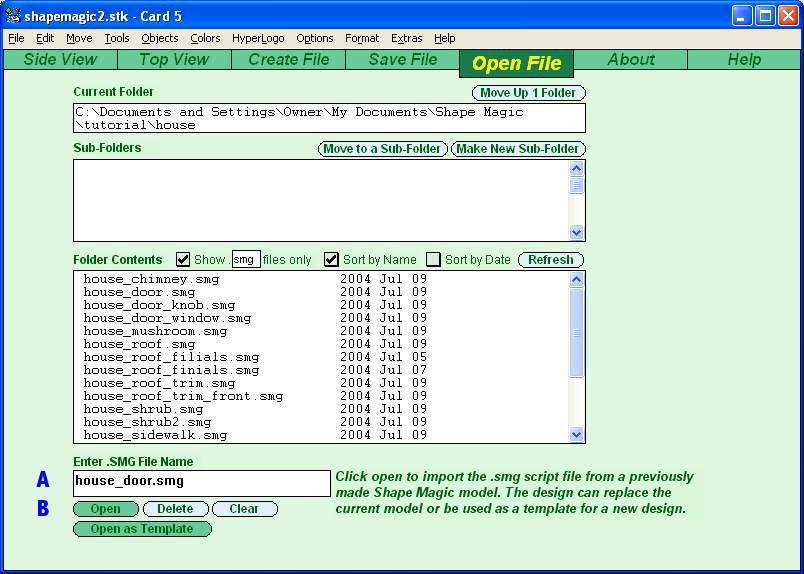804x574 pixels.
Task: Switch to the Create File tab
Action: pos(288,59)
